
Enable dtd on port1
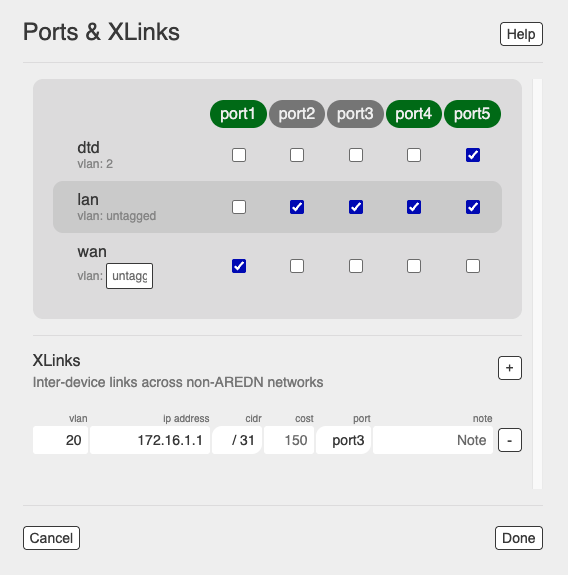(x=239, y=155)
